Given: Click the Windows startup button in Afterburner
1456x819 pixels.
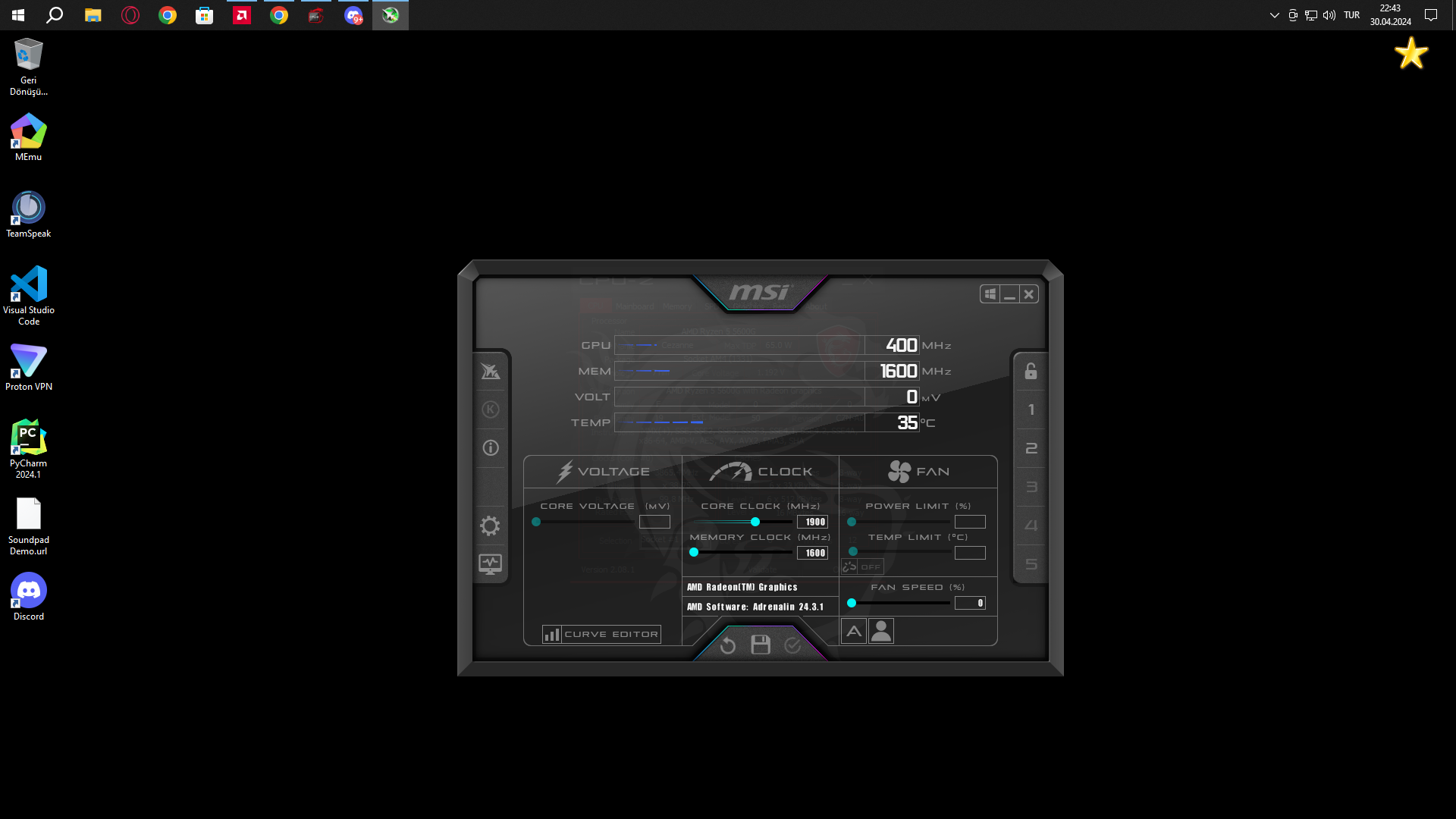Looking at the screenshot, I should point(990,294).
